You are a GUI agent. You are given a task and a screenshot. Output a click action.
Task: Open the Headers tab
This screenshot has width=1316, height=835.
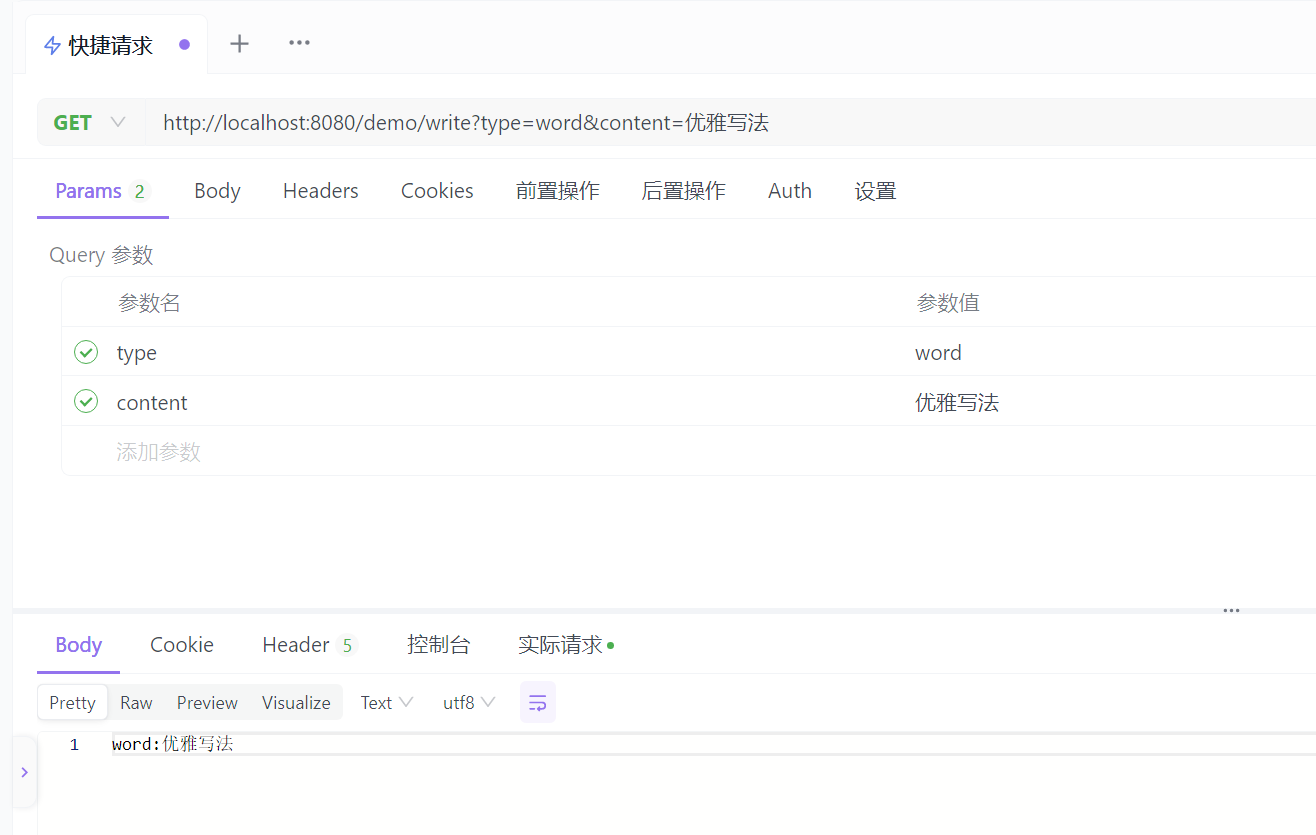click(x=320, y=191)
